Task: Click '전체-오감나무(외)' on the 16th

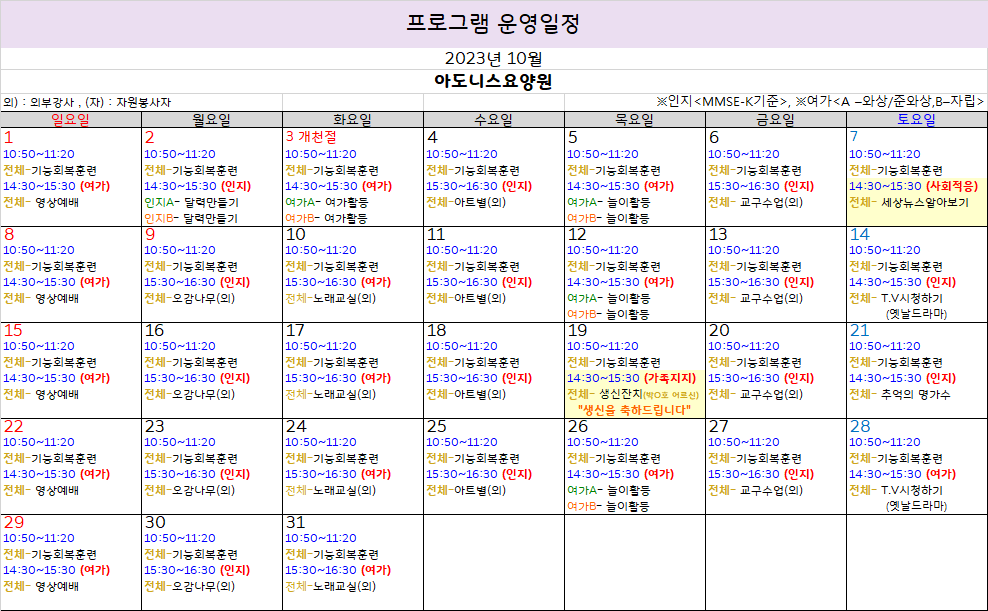Action: [190, 394]
